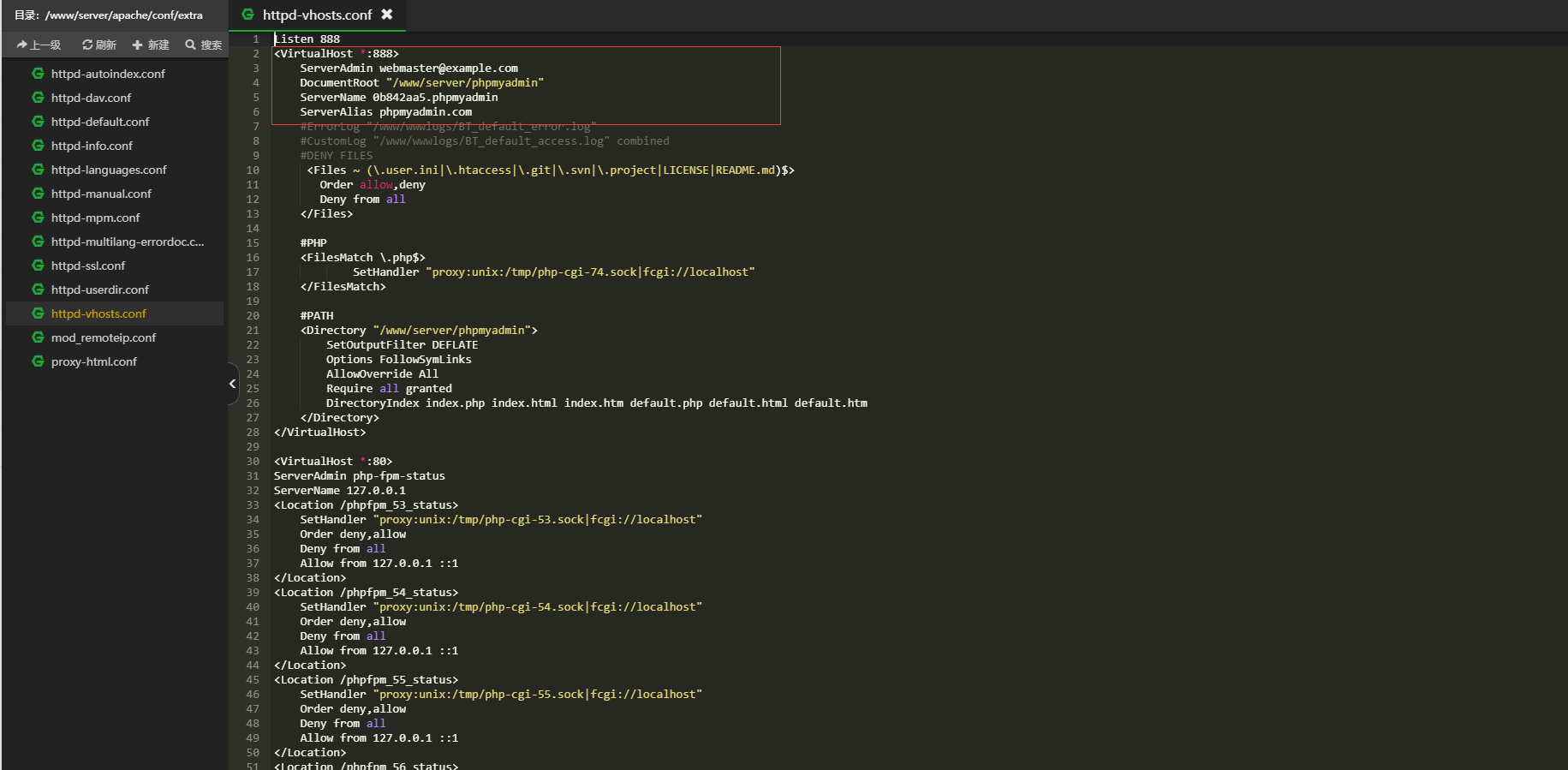
Task: Select highlighted httpd-vhosts.conf in the file list
Action: [115, 313]
